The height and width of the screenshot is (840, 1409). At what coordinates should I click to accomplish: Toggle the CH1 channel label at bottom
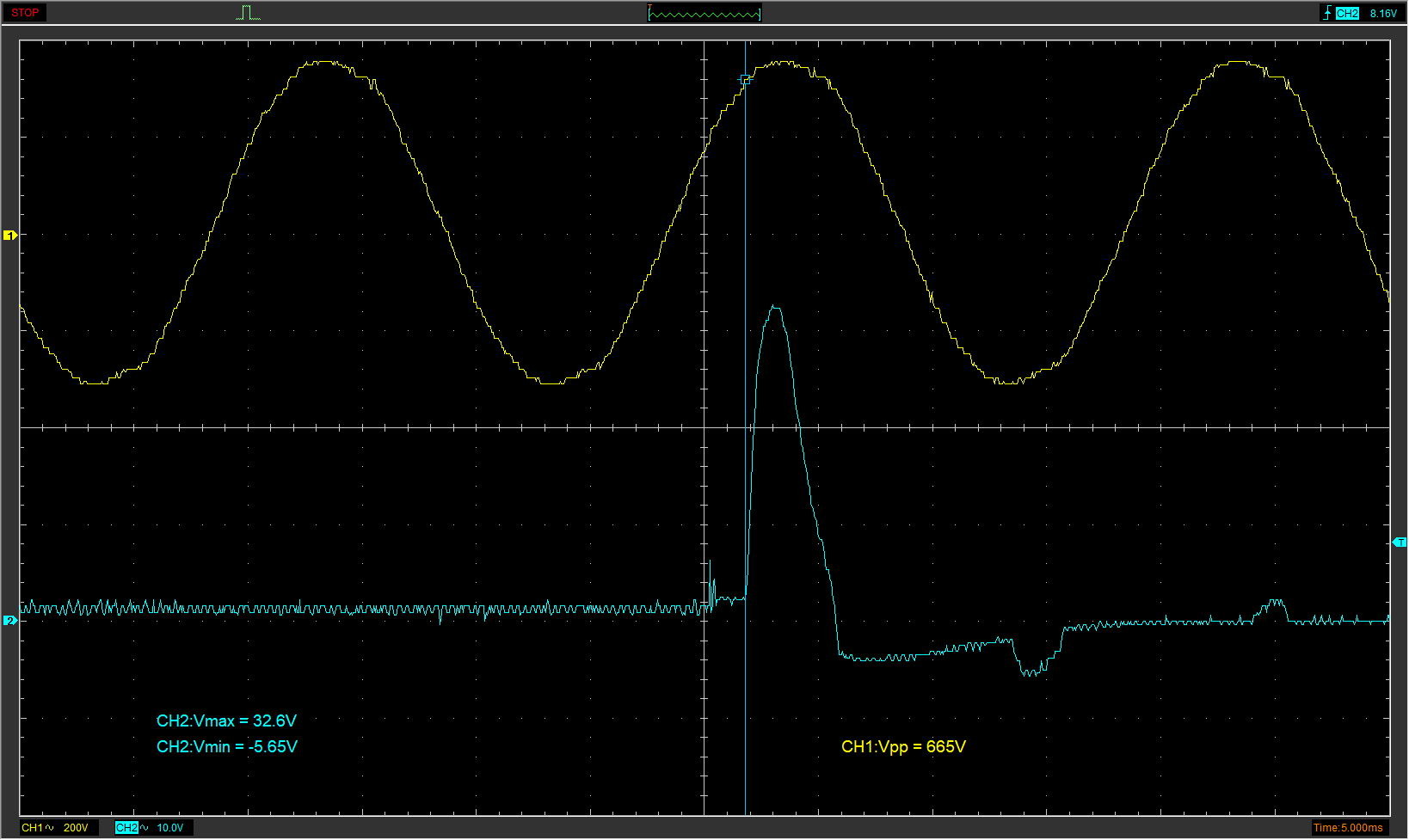tap(32, 828)
